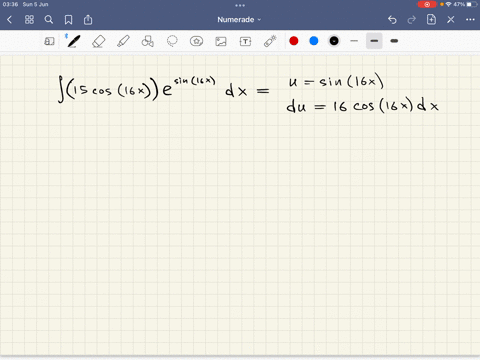Select the Eraser tool
The width and height of the screenshot is (480, 360).
(x=99, y=41)
